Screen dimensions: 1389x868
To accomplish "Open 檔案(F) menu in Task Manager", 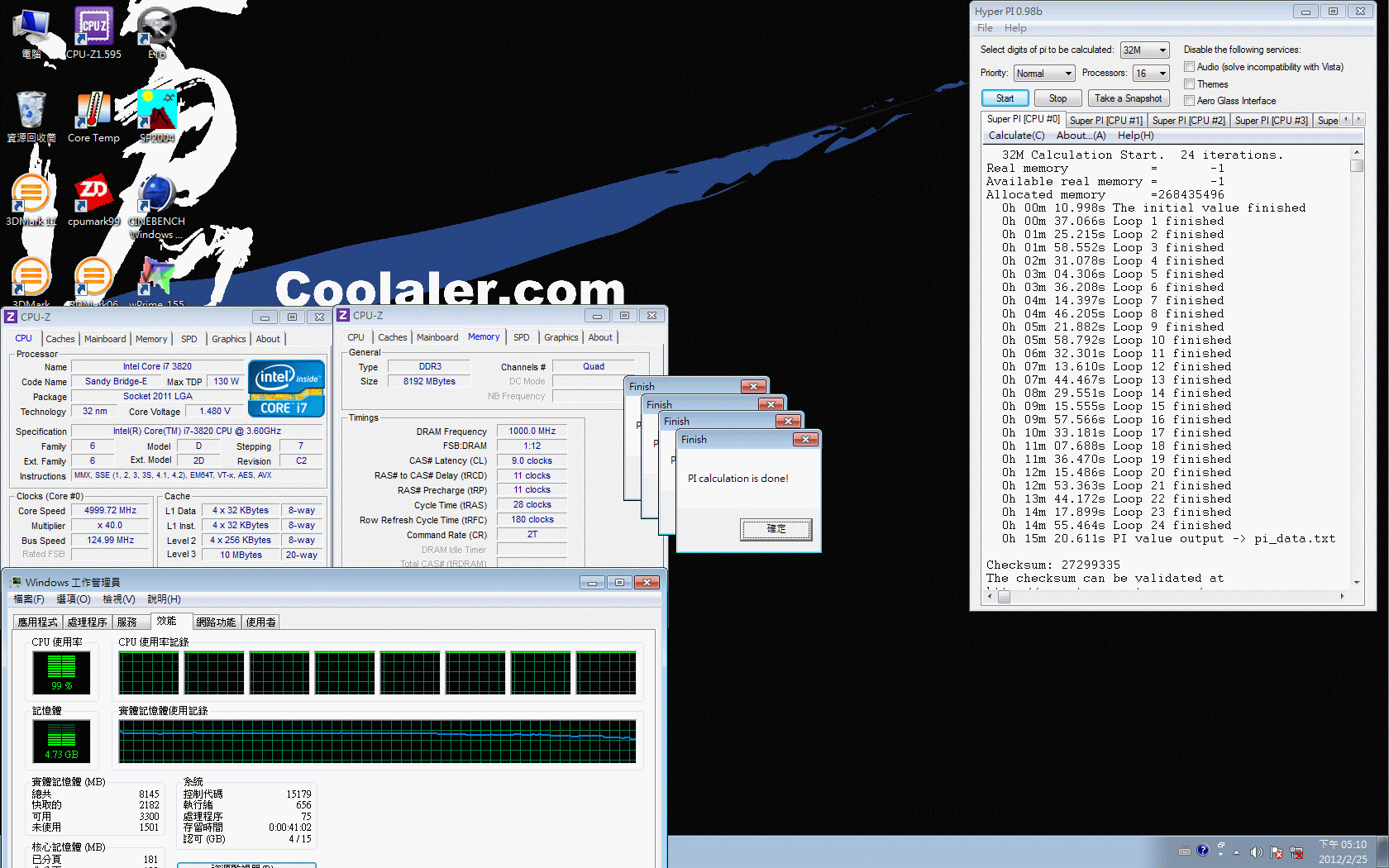I will click(29, 599).
